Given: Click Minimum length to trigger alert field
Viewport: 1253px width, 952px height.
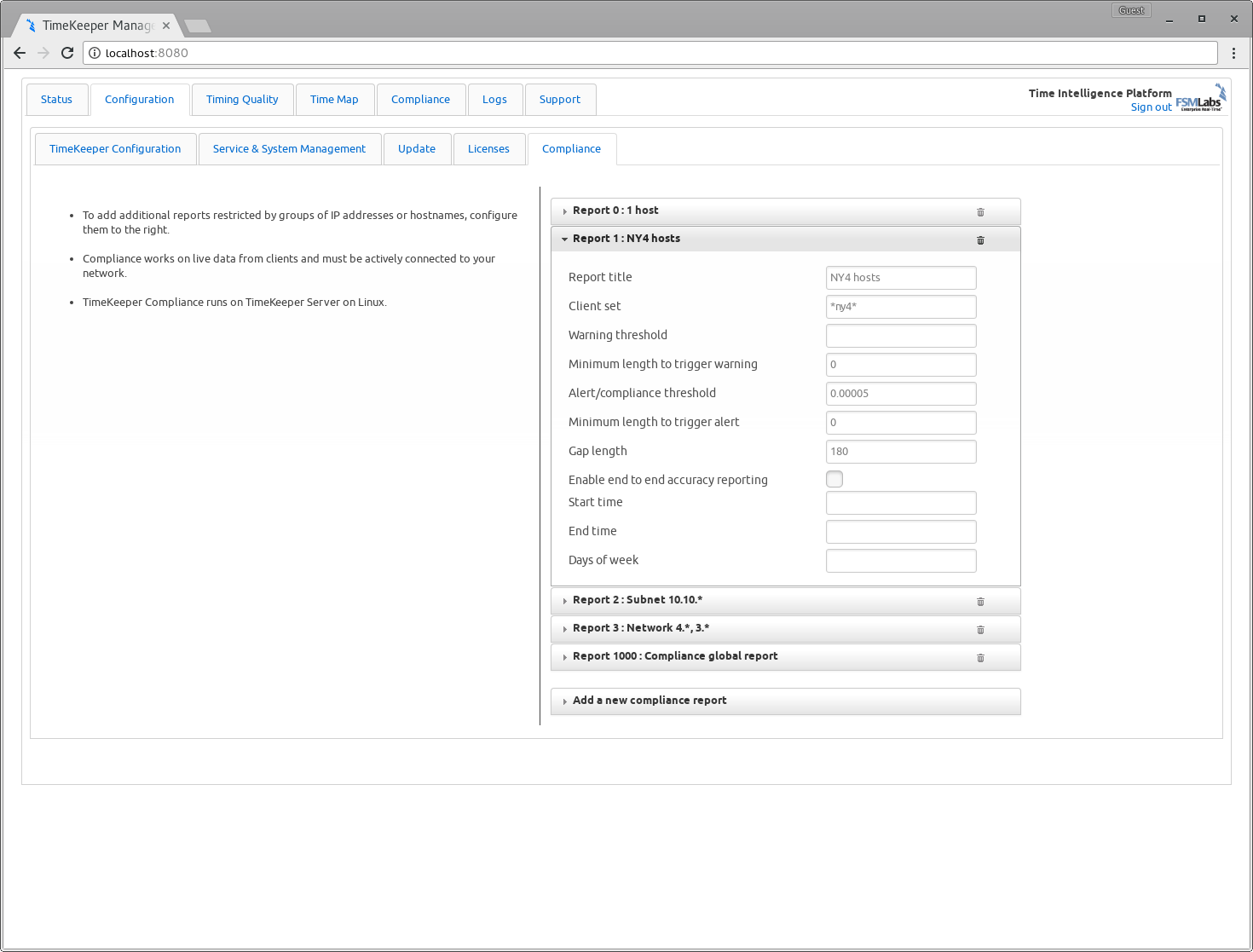Looking at the screenshot, I should 901,423.
